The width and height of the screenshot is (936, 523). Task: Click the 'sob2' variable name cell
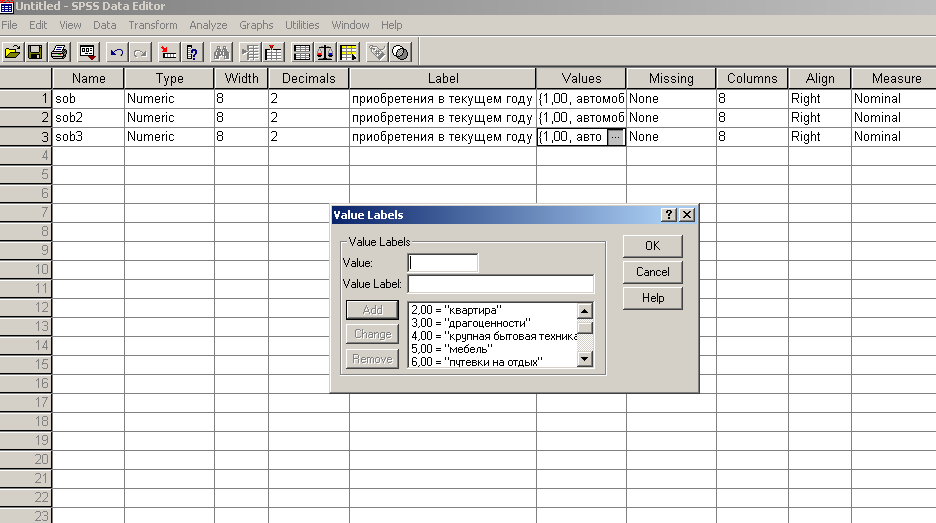click(88, 118)
